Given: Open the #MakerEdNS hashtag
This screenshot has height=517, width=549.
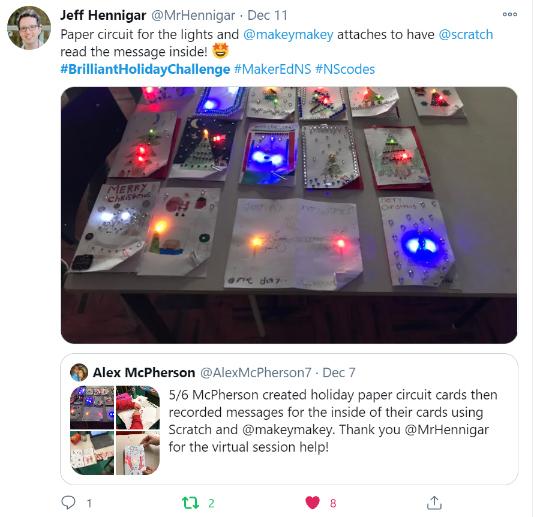Looking at the screenshot, I should coord(272,69).
